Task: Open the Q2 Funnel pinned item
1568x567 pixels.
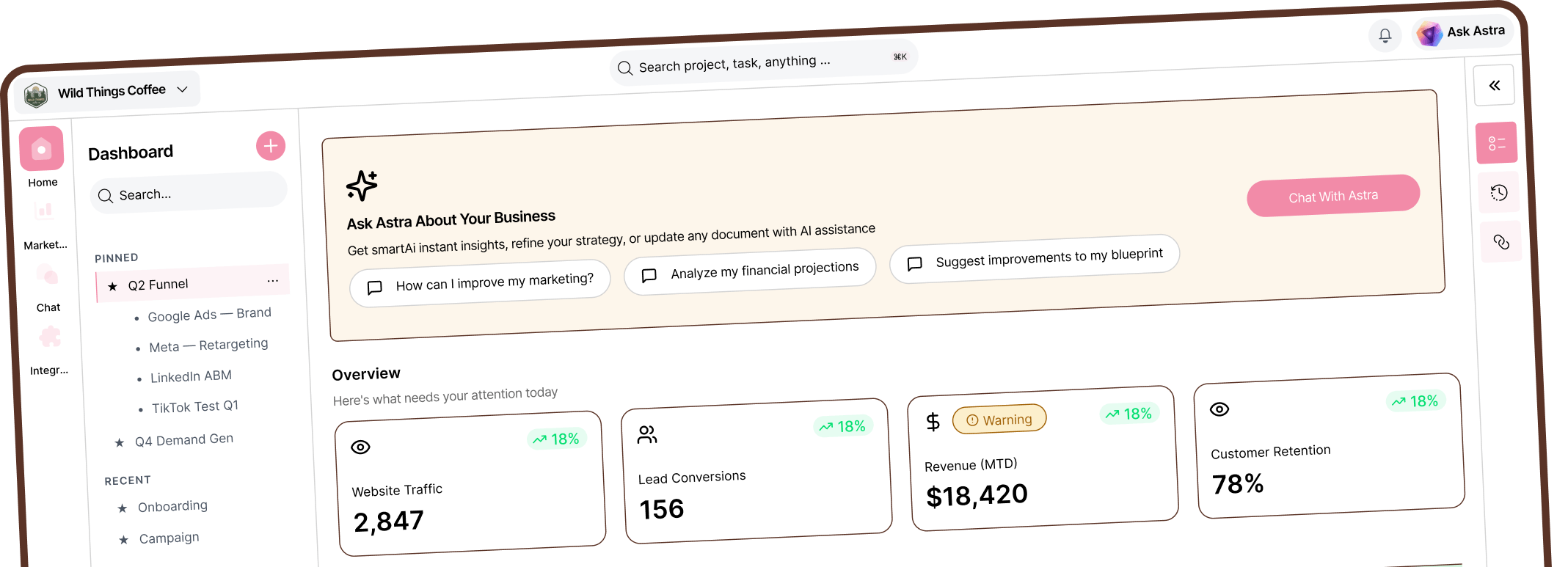Action: (192, 282)
